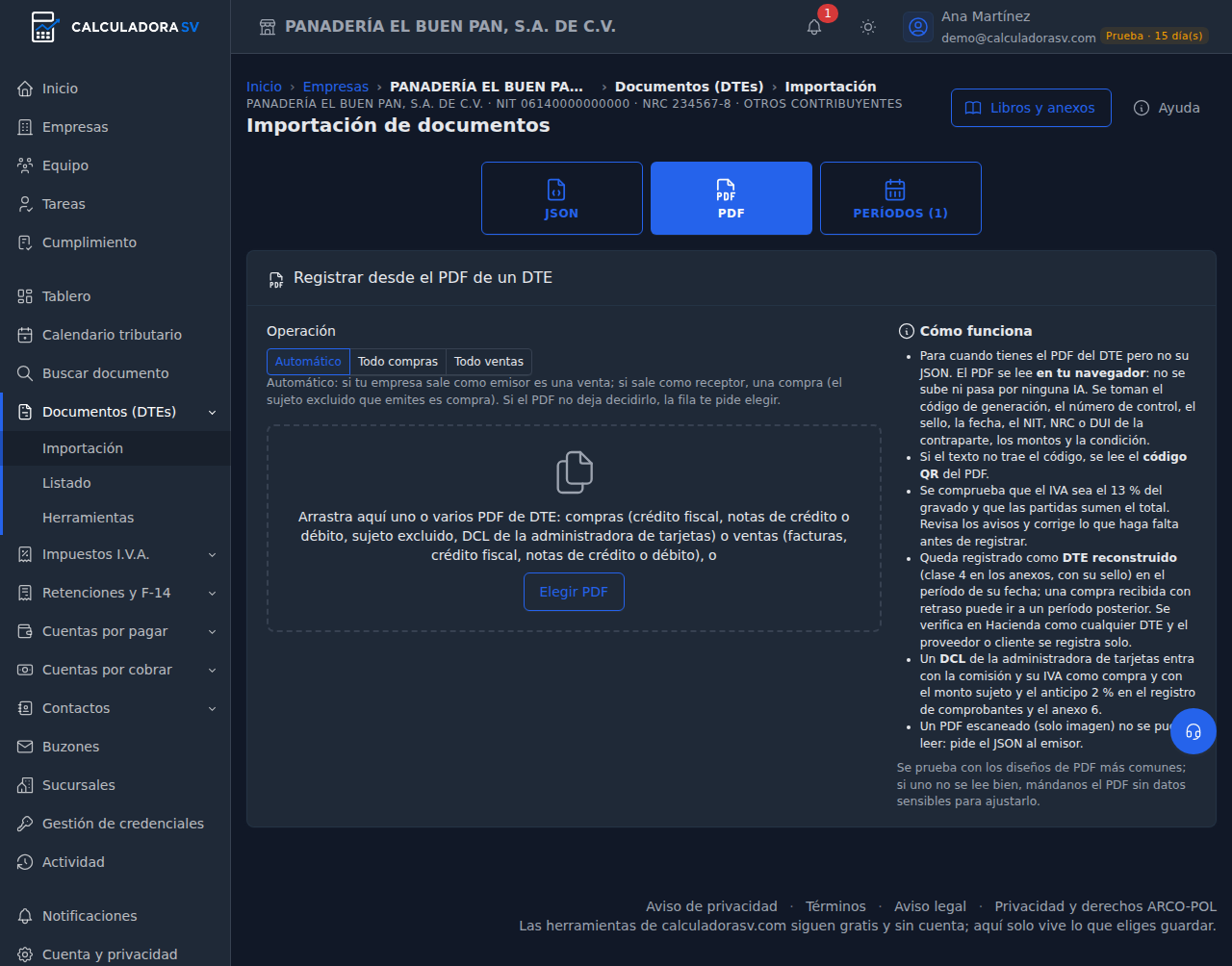Toggle the light/dark theme sun icon
The image size is (1232, 966).
[868, 27]
